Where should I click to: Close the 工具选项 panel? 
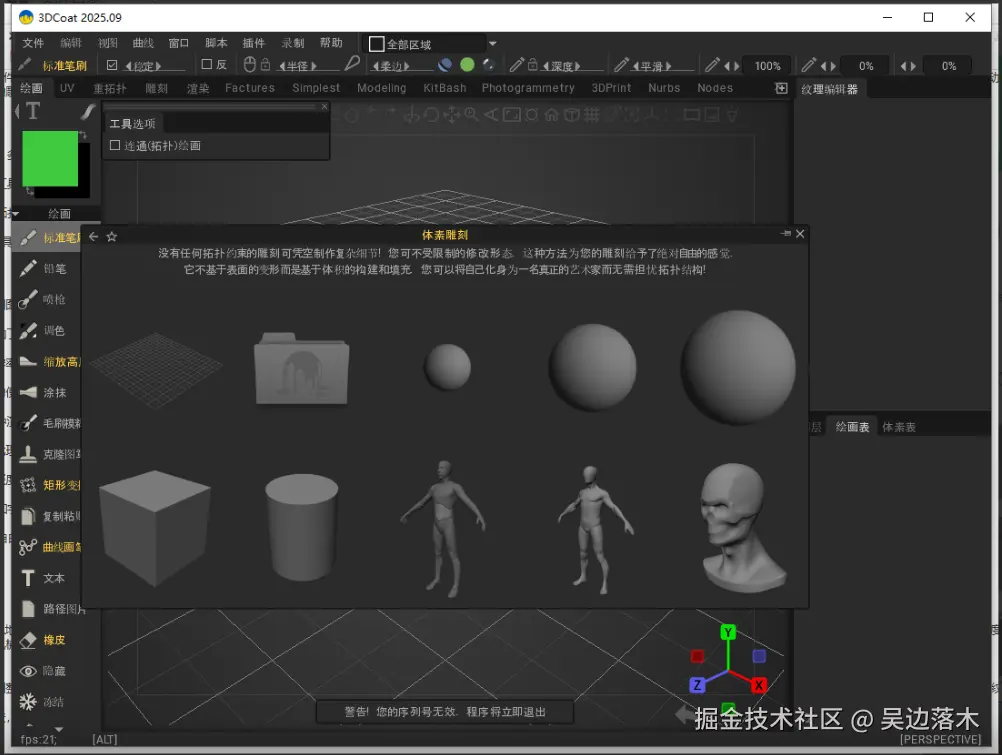[x=325, y=106]
